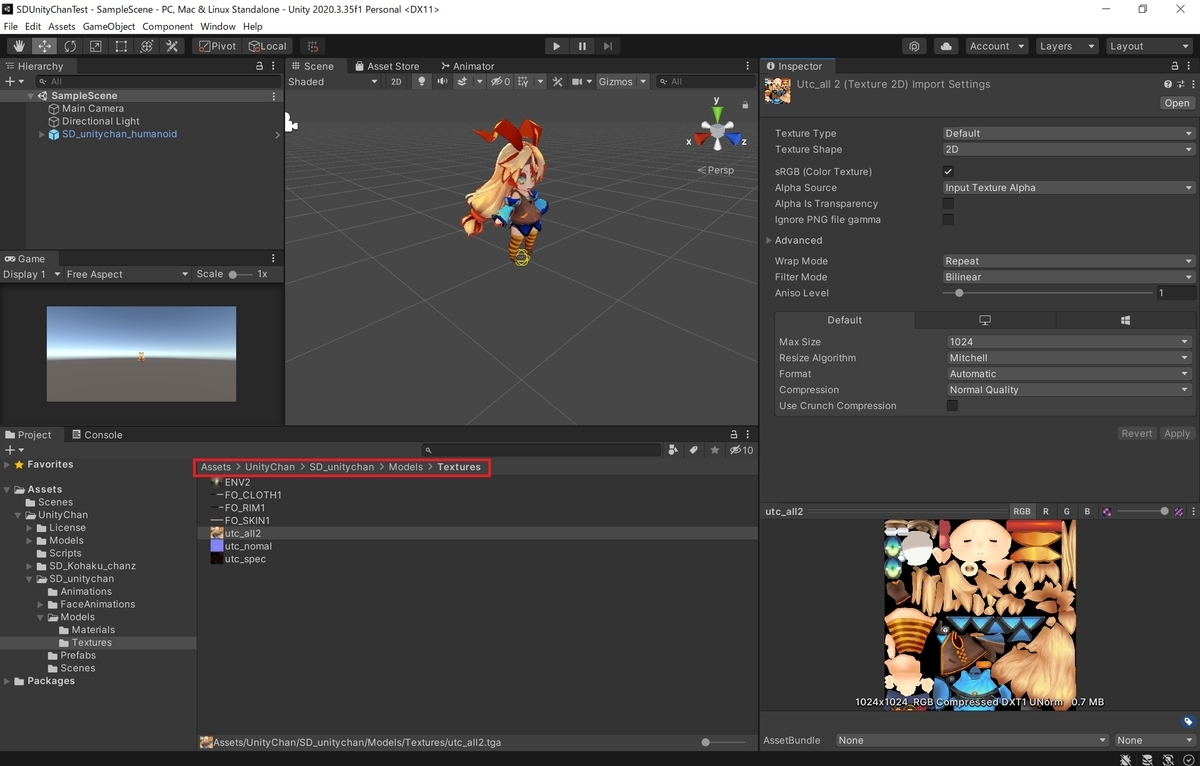Show R channel in texture preview
The image size is (1200, 766).
tap(1046, 511)
